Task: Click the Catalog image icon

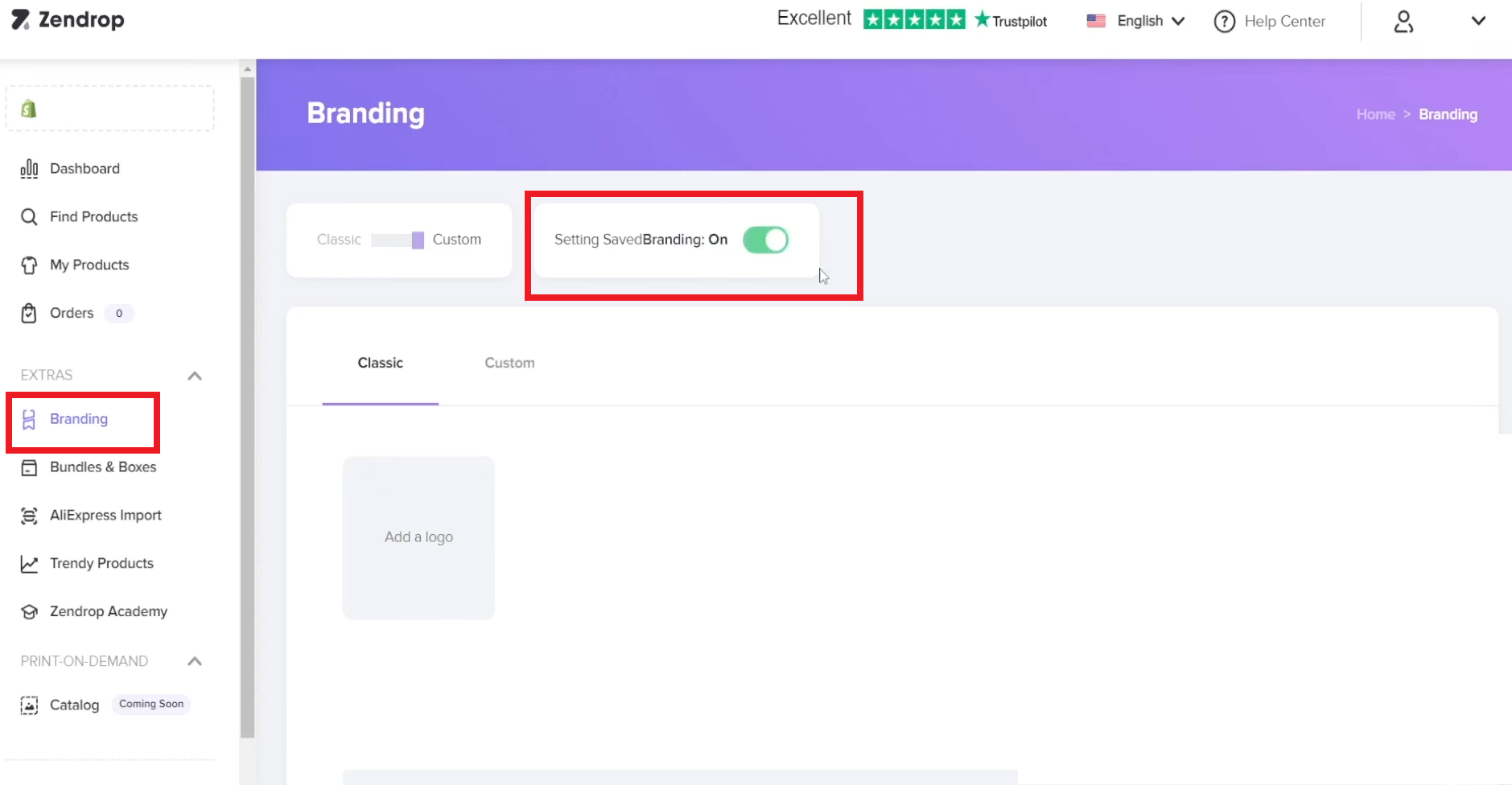Action: 29,705
